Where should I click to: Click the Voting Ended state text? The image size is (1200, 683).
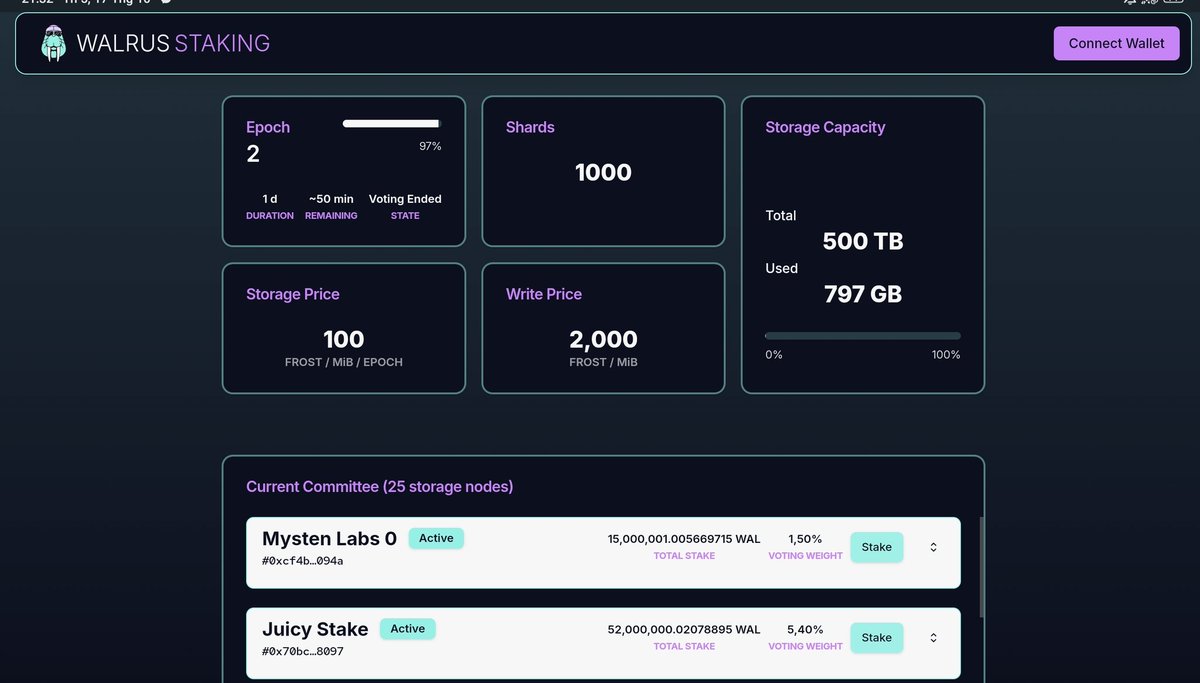pyautogui.click(x=405, y=199)
